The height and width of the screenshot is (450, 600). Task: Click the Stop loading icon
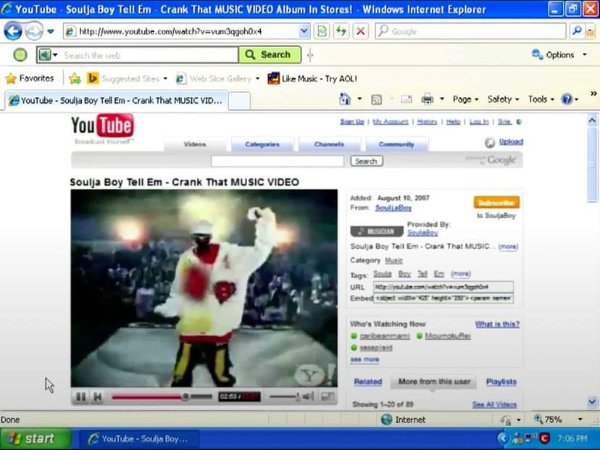[360, 31]
